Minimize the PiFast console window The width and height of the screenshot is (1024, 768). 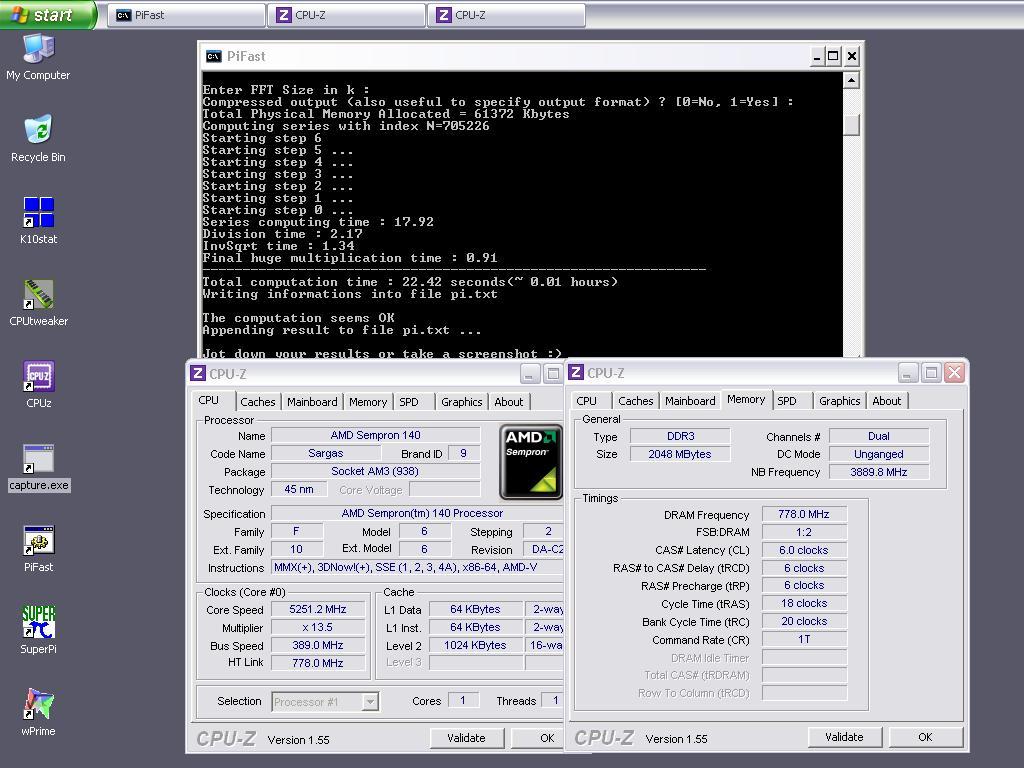[x=816, y=57]
